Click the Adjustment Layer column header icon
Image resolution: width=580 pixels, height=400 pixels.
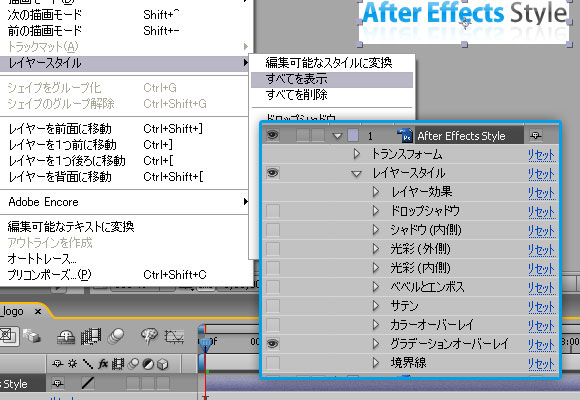click(148, 364)
